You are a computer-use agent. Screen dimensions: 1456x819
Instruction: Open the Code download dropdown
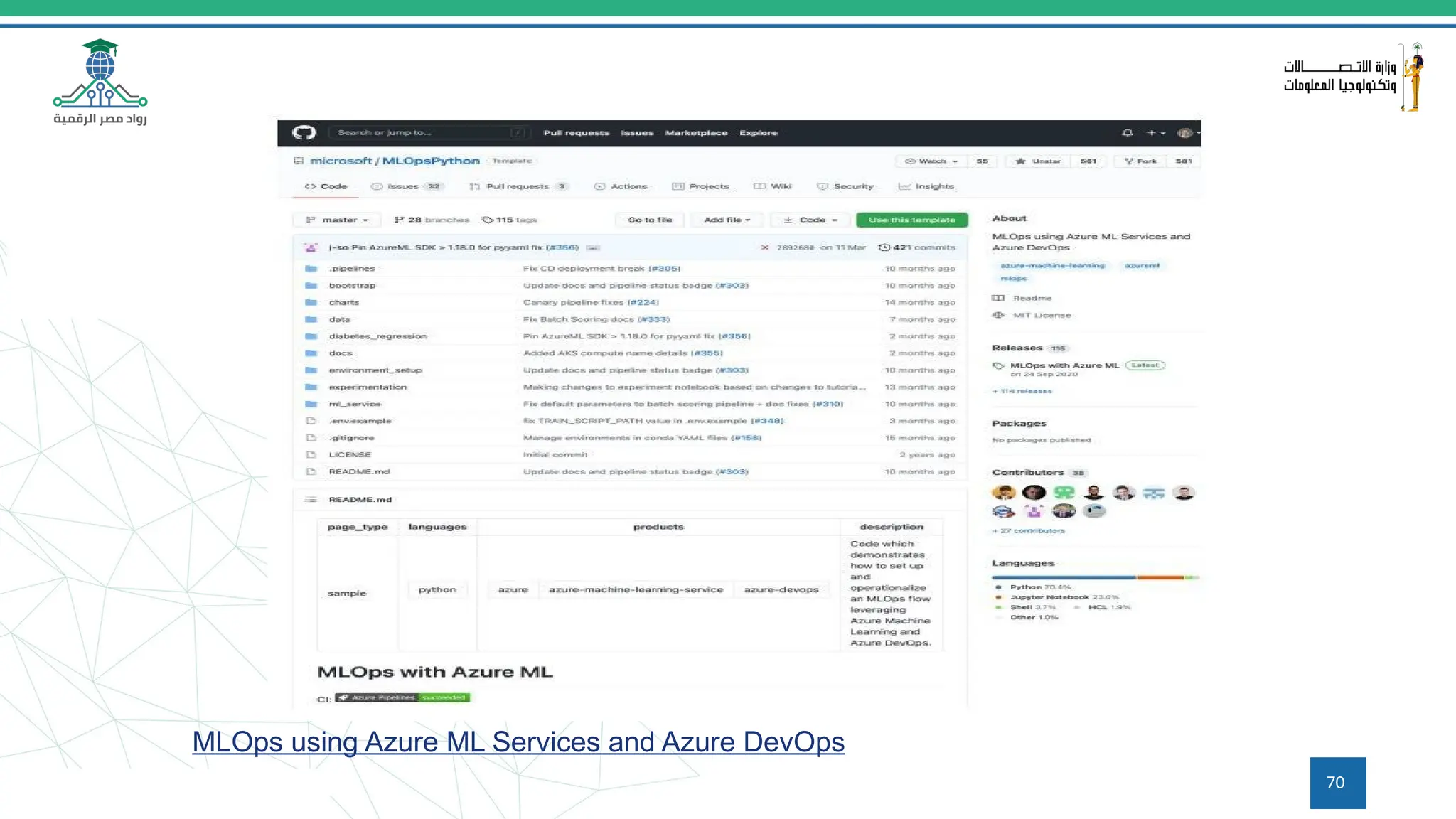(x=811, y=220)
